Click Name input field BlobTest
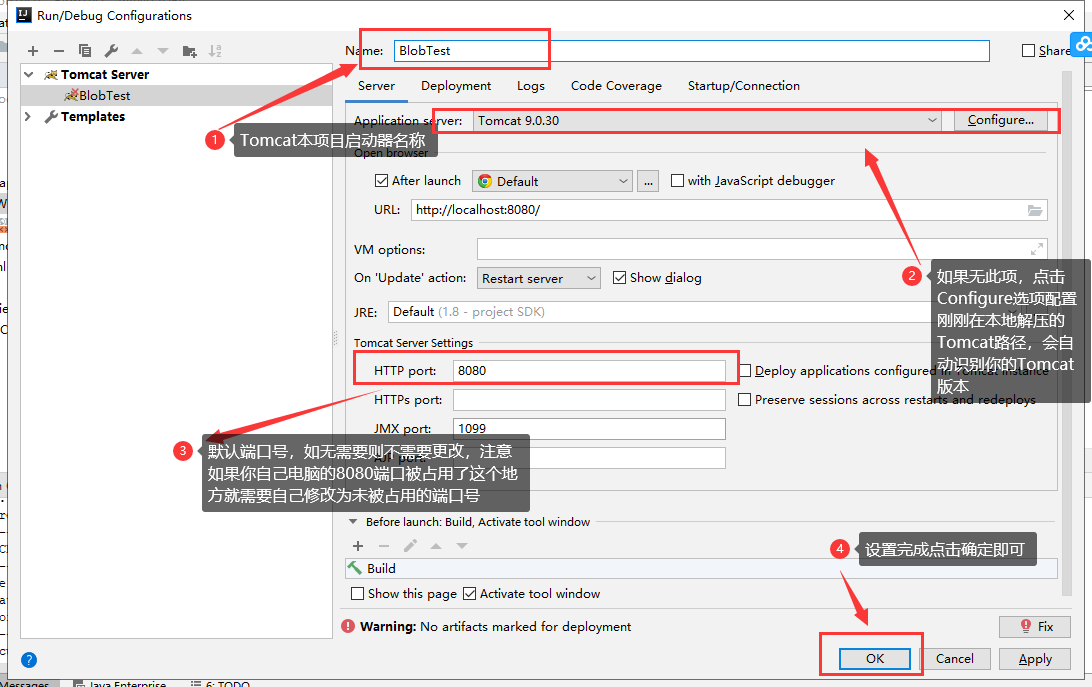The height and width of the screenshot is (687, 1092). point(692,50)
